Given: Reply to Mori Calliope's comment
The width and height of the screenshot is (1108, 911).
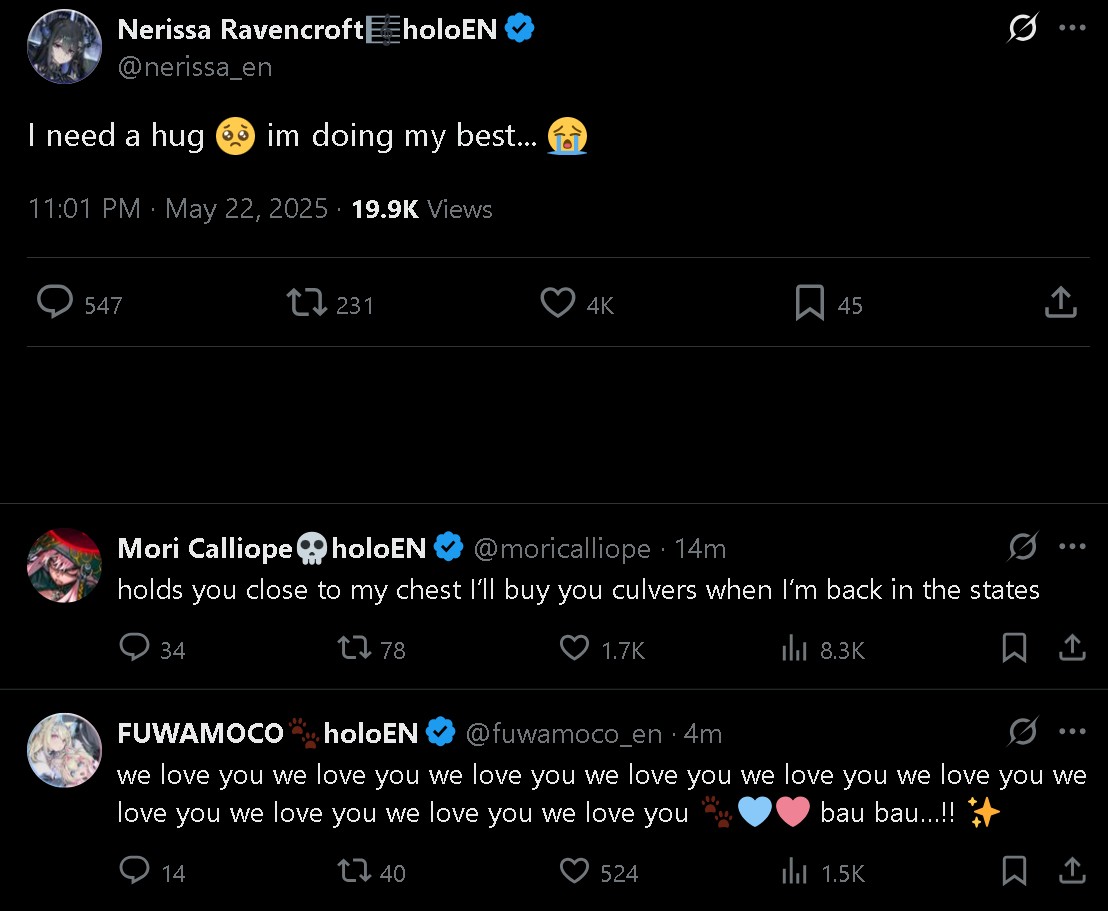Looking at the screenshot, I should 134,649.
